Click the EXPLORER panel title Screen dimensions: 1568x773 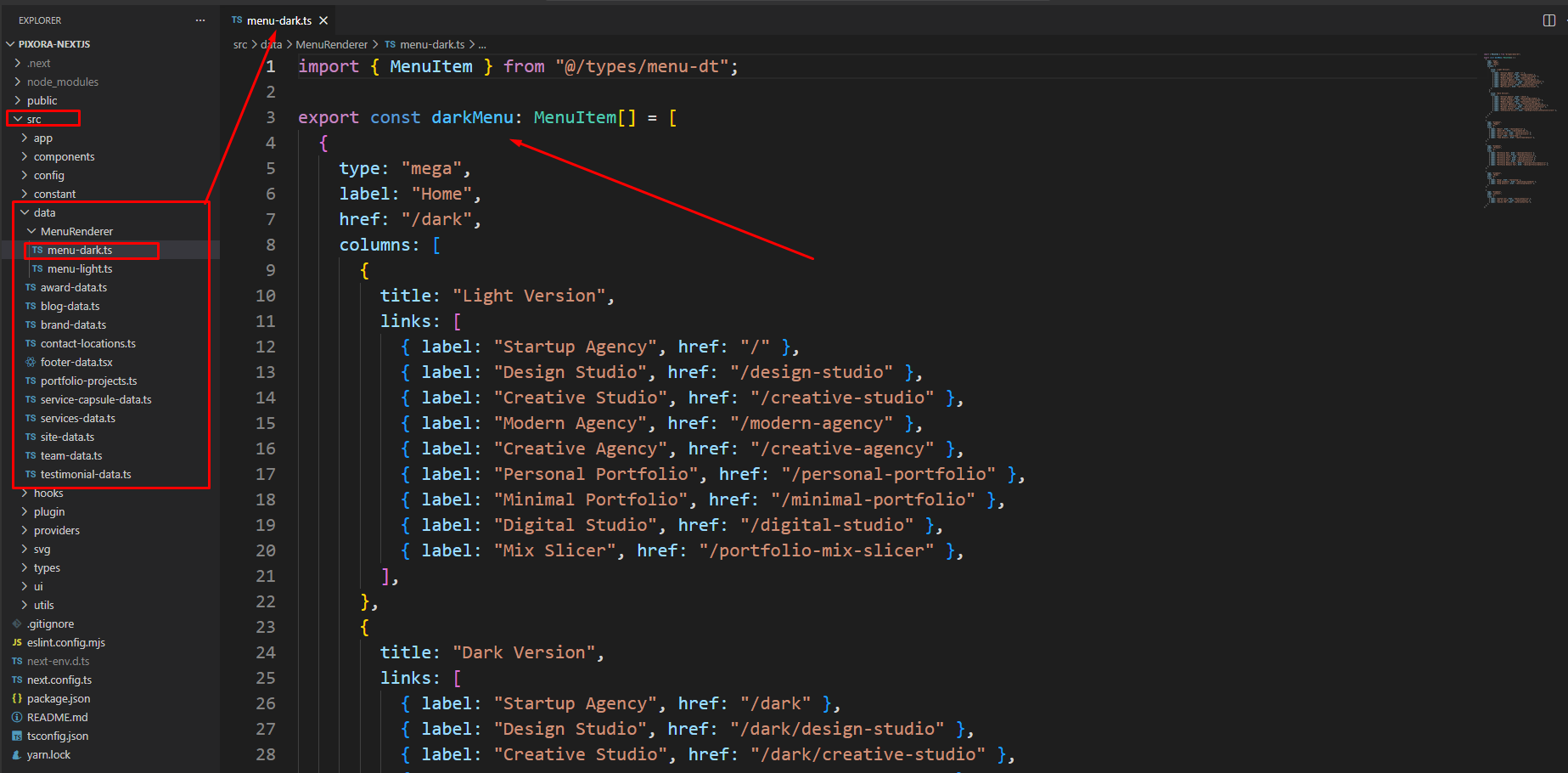40,20
